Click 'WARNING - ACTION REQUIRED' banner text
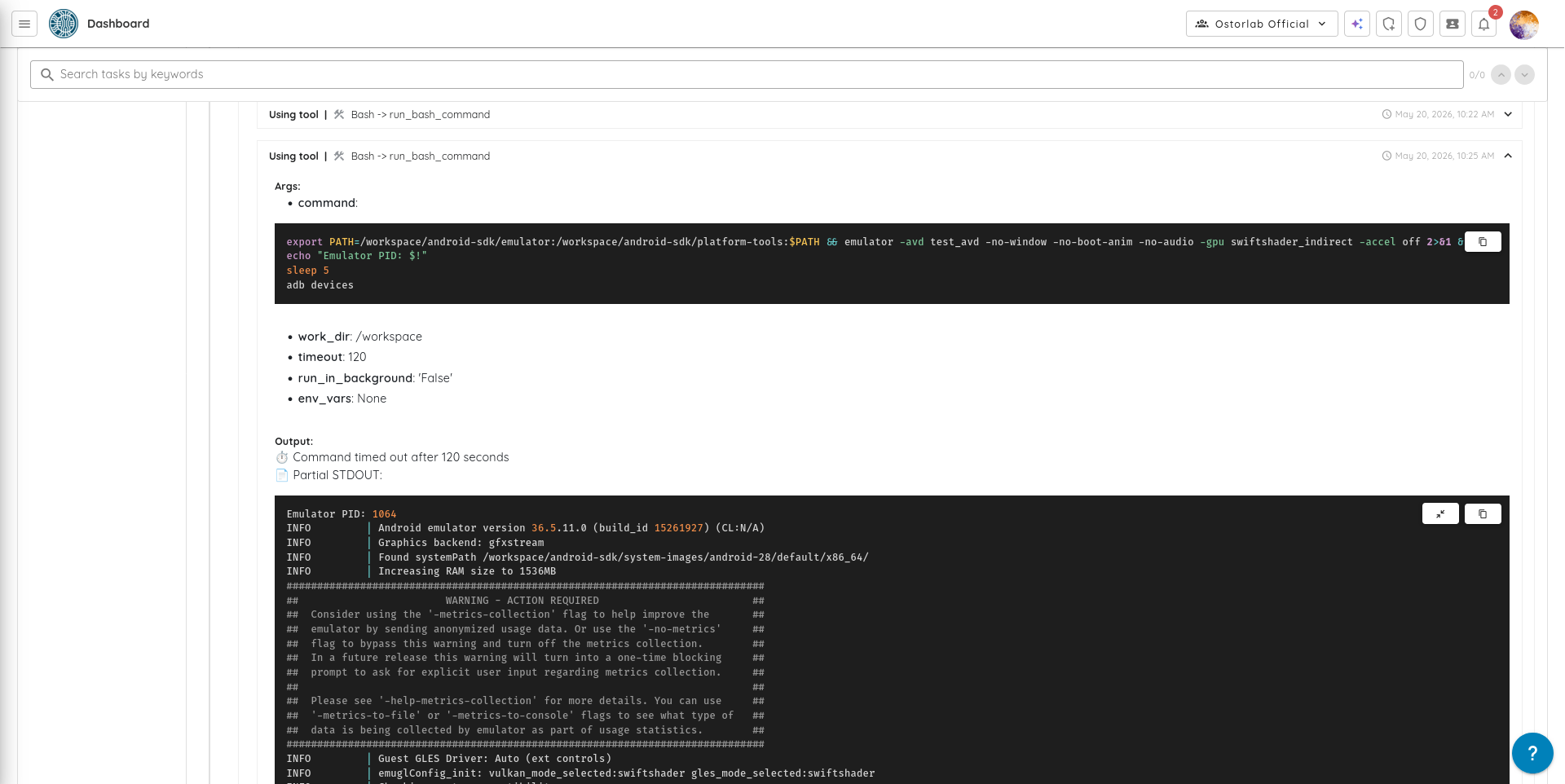1565x784 pixels. click(x=522, y=601)
